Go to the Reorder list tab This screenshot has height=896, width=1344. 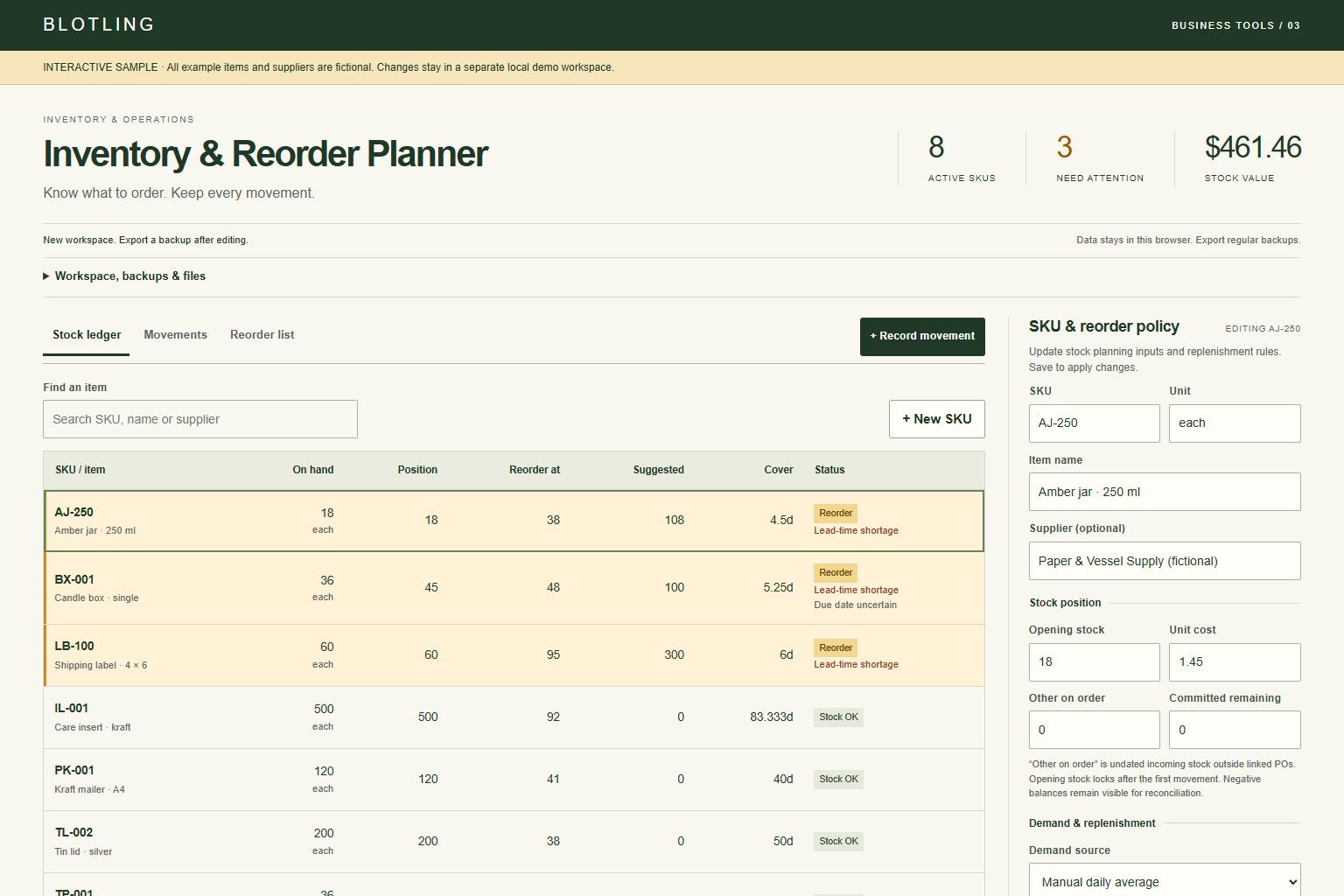(262, 335)
